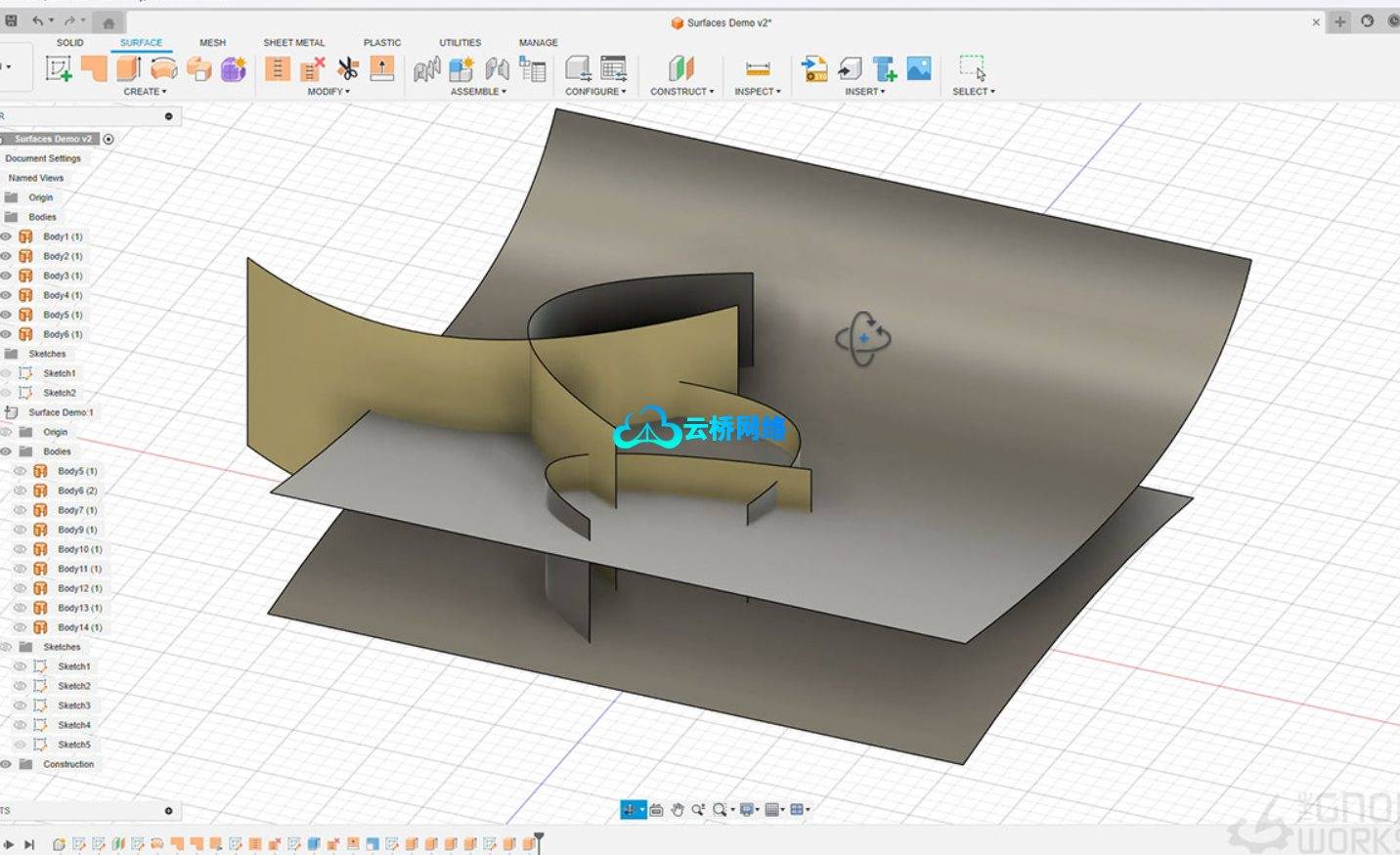The width and height of the screenshot is (1400, 855).
Task: Select the Create Sketch tool
Action: [x=59, y=68]
